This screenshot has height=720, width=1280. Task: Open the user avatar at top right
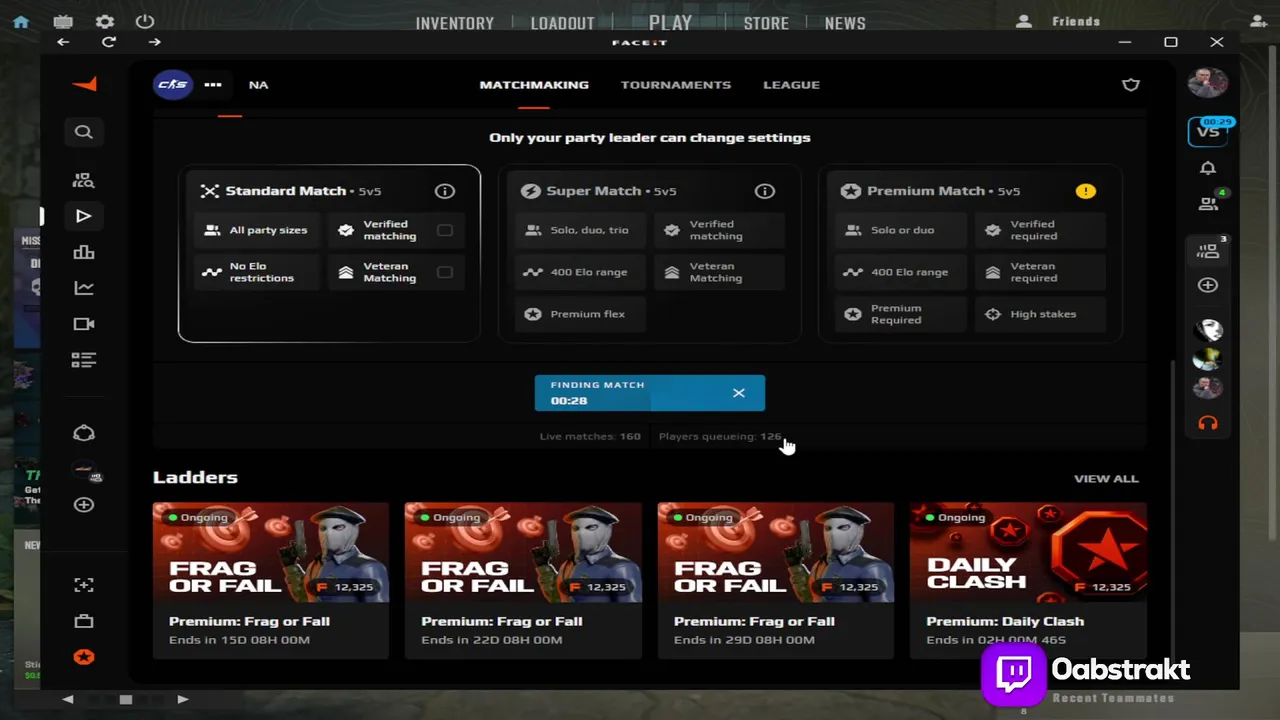[x=1208, y=83]
